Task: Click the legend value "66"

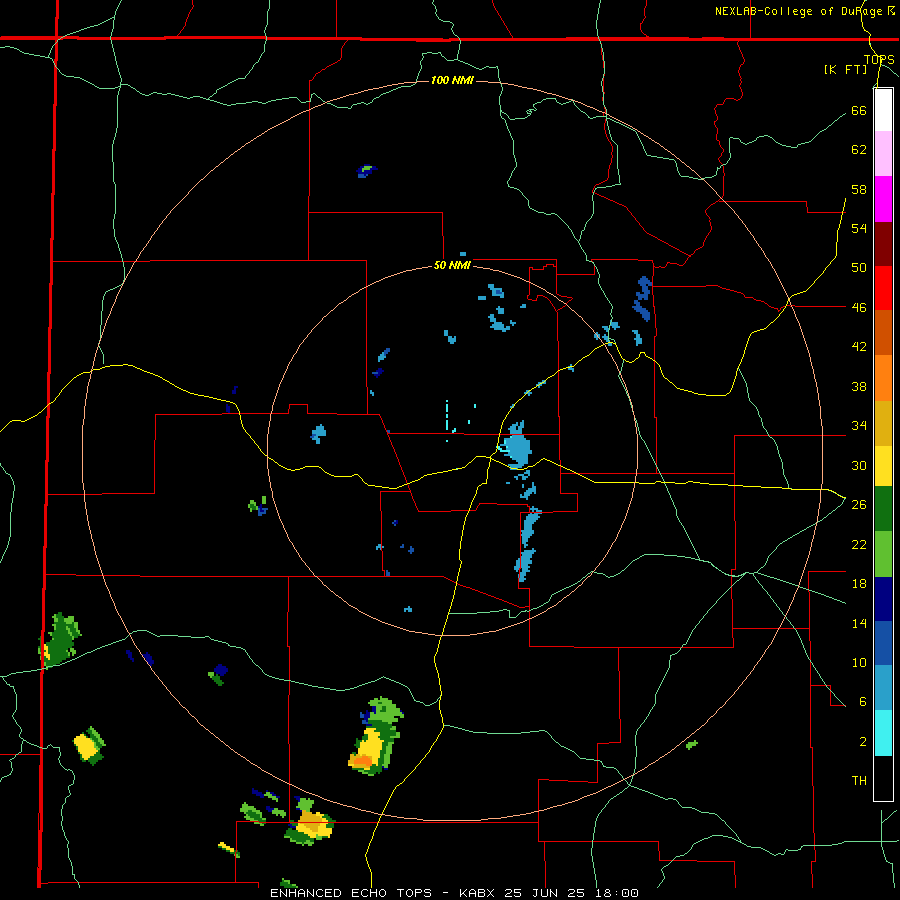Action: (859, 111)
